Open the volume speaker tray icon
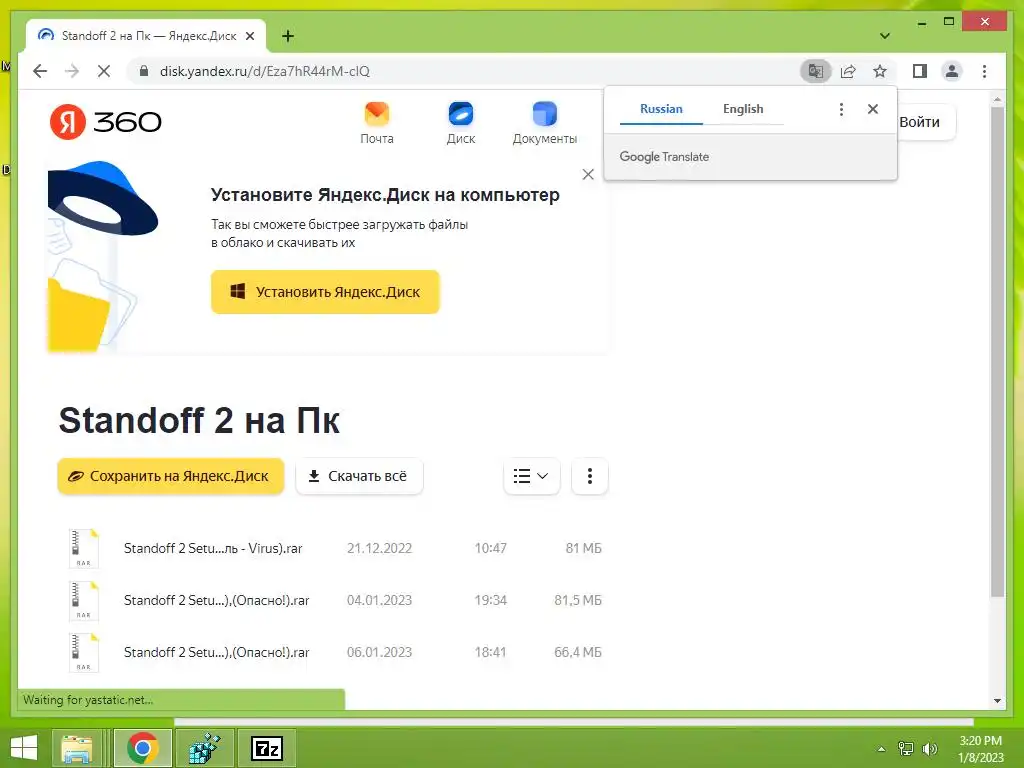 [929, 748]
